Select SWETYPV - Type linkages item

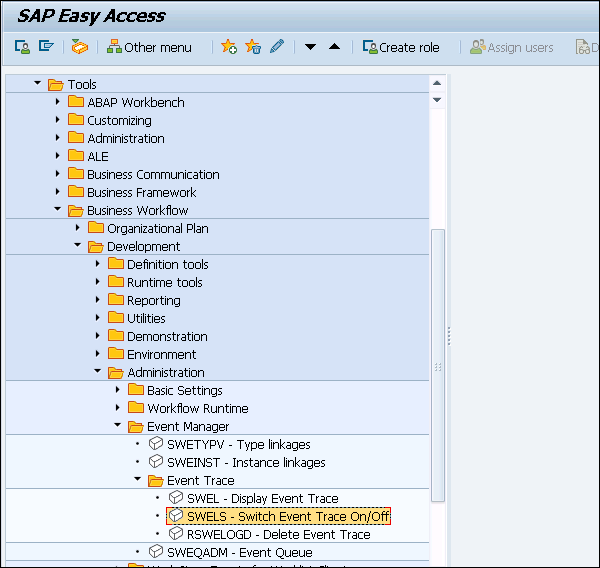pos(238,444)
